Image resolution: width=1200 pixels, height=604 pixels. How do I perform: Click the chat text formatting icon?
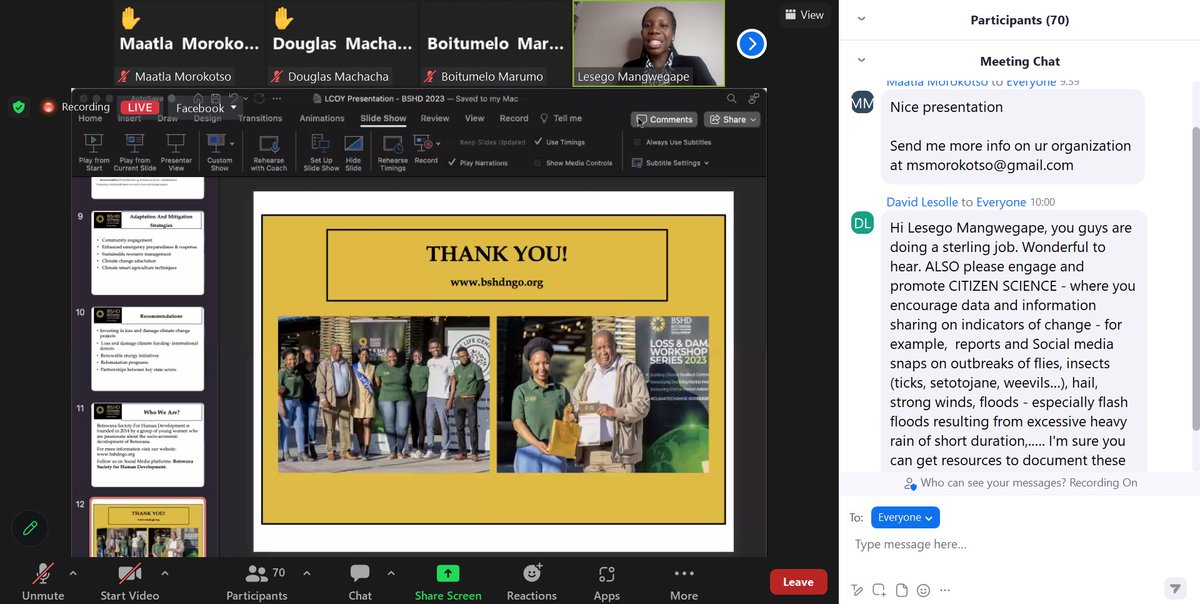(856, 590)
